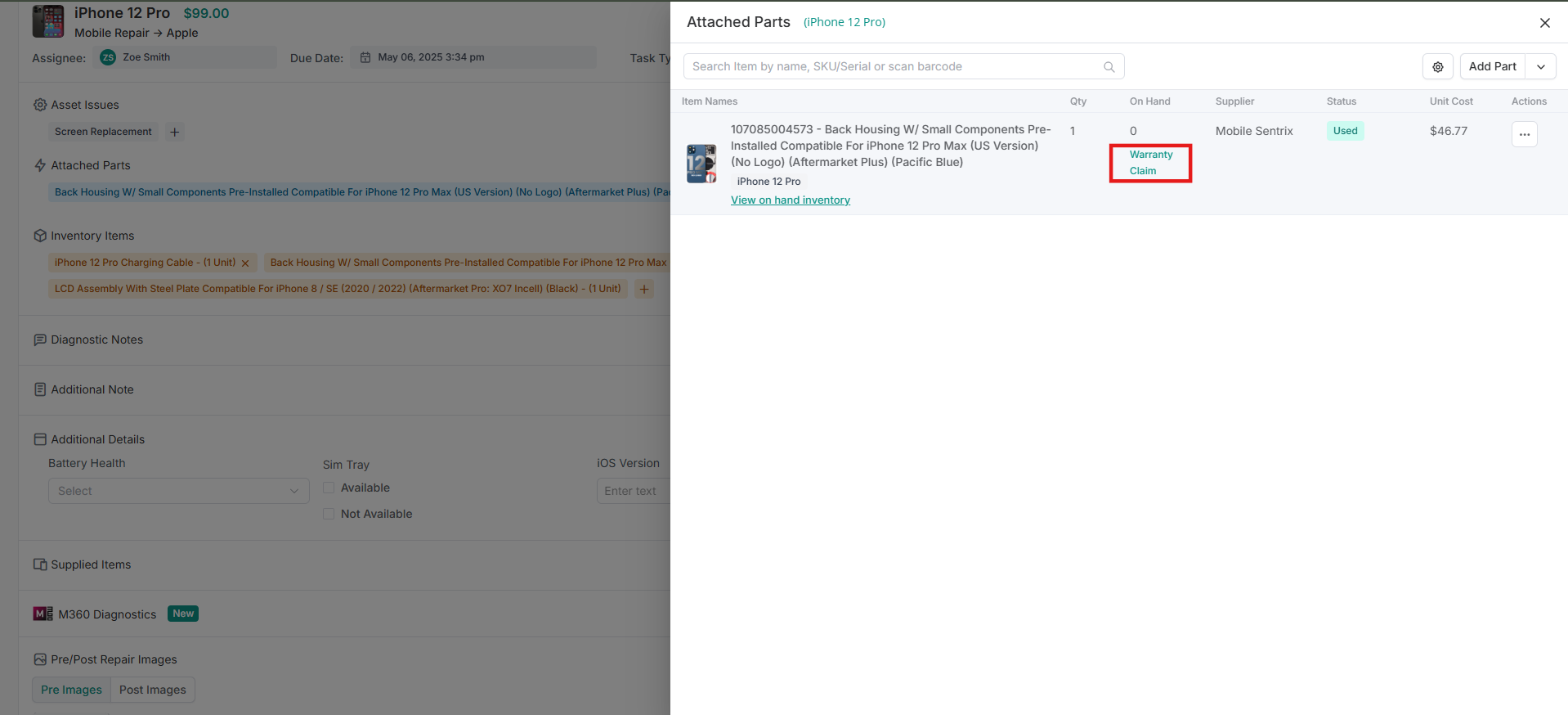Click the Back Housing attached part tag

[x=360, y=192]
